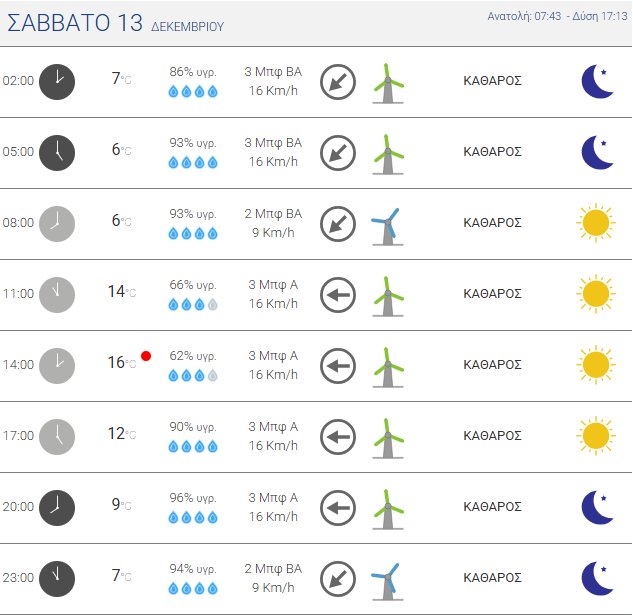
Task: Click the 2 Μπφ ΒΑ wind text at 08:00
Action: pos(272,214)
